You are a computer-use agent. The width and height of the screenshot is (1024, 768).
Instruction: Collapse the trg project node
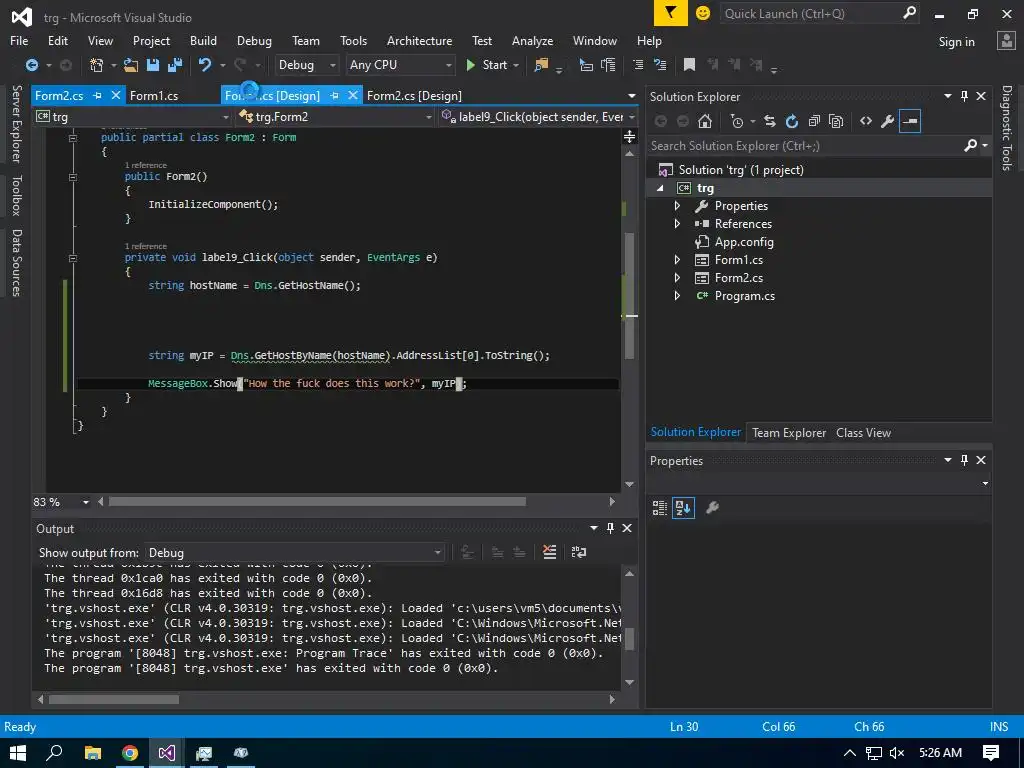pos(660,188)
